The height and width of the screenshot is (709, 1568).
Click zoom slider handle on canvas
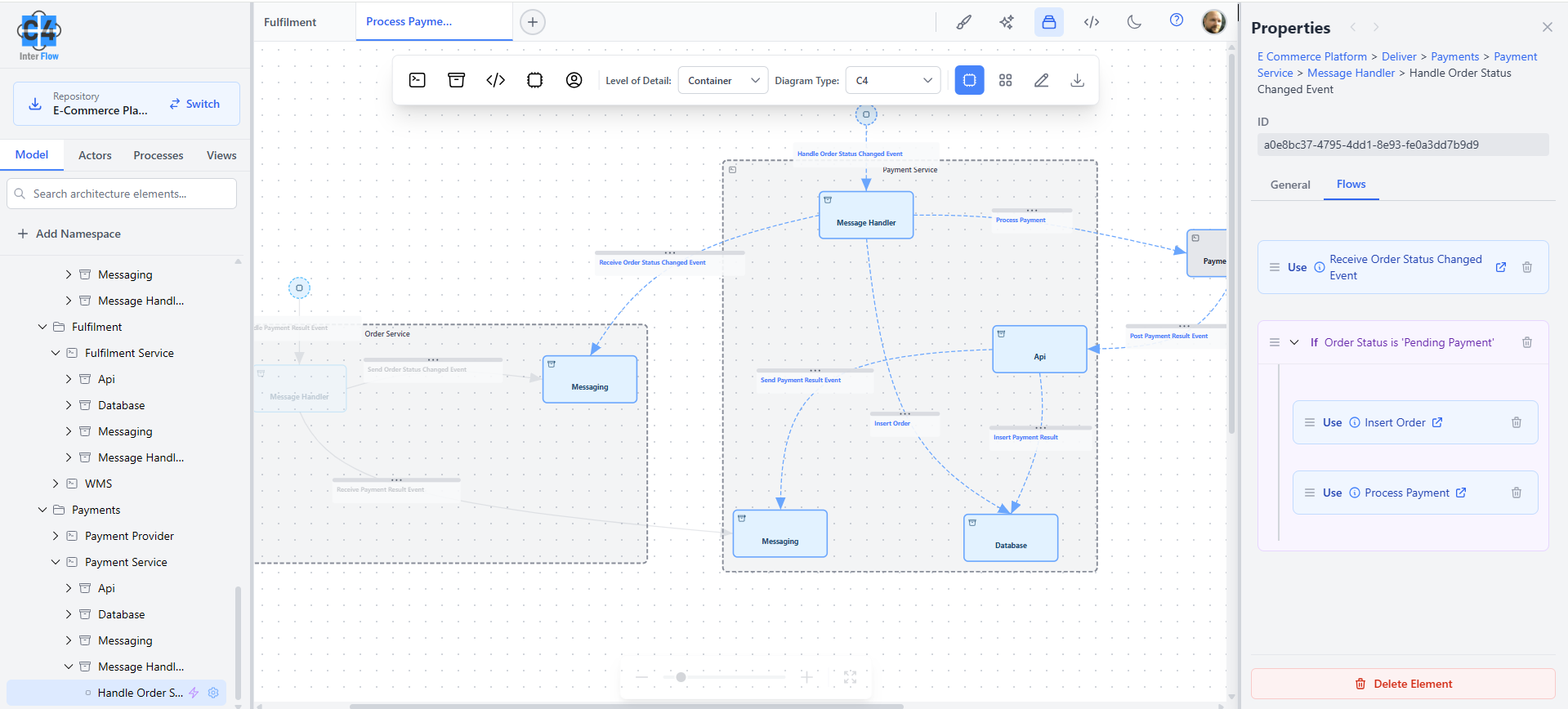click(681, 676)
